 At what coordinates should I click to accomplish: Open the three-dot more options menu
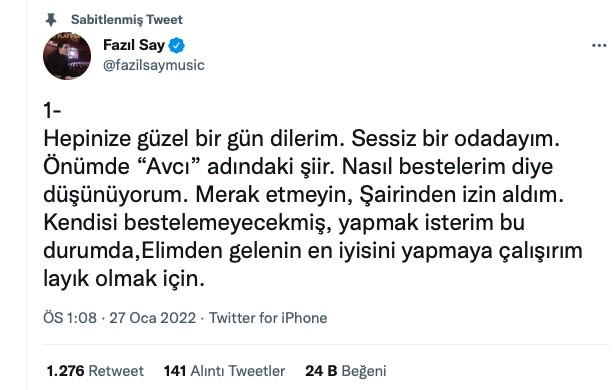click(x=599, y=46)
